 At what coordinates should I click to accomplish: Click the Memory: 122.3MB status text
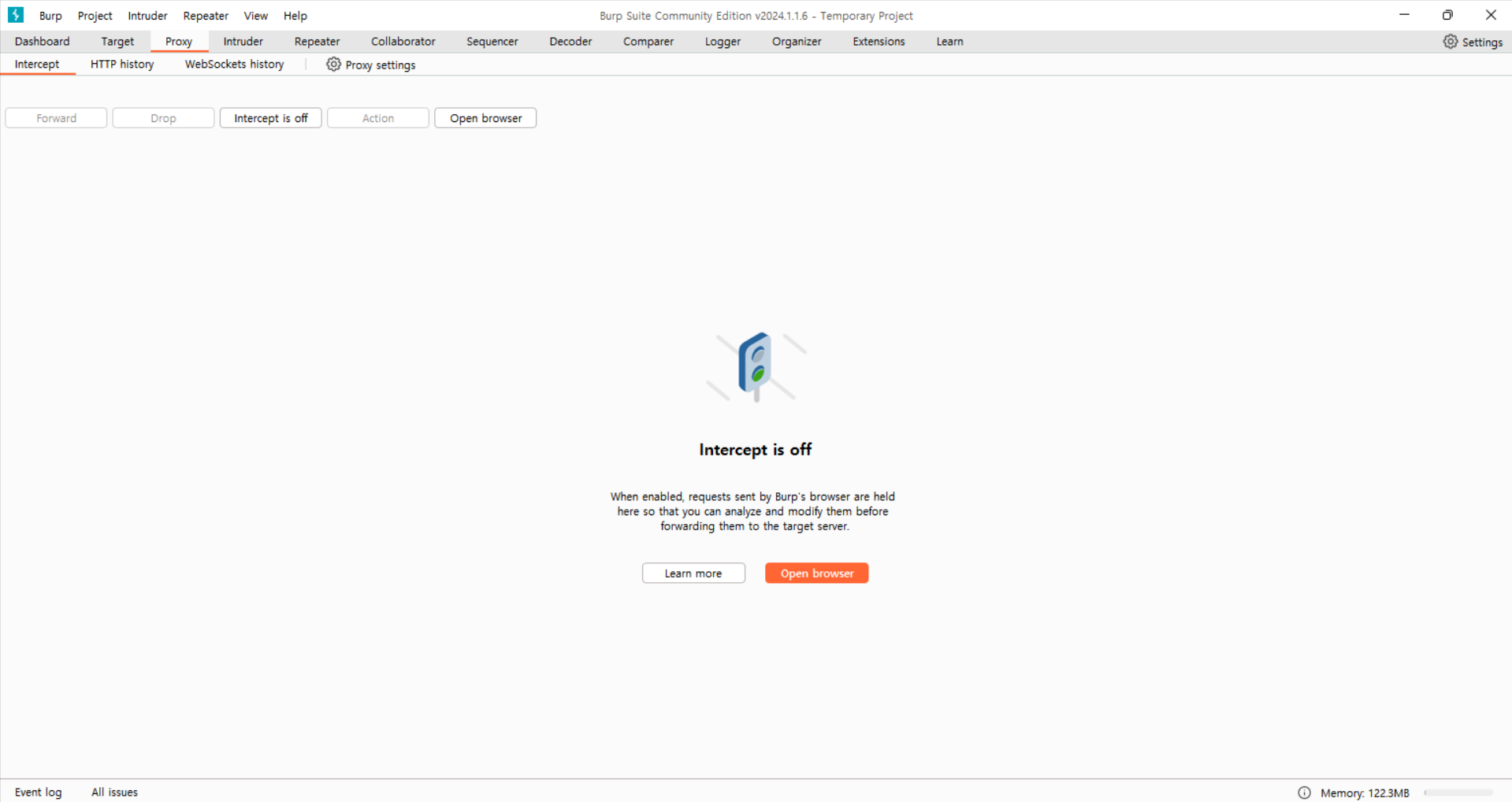point(1365,793)
